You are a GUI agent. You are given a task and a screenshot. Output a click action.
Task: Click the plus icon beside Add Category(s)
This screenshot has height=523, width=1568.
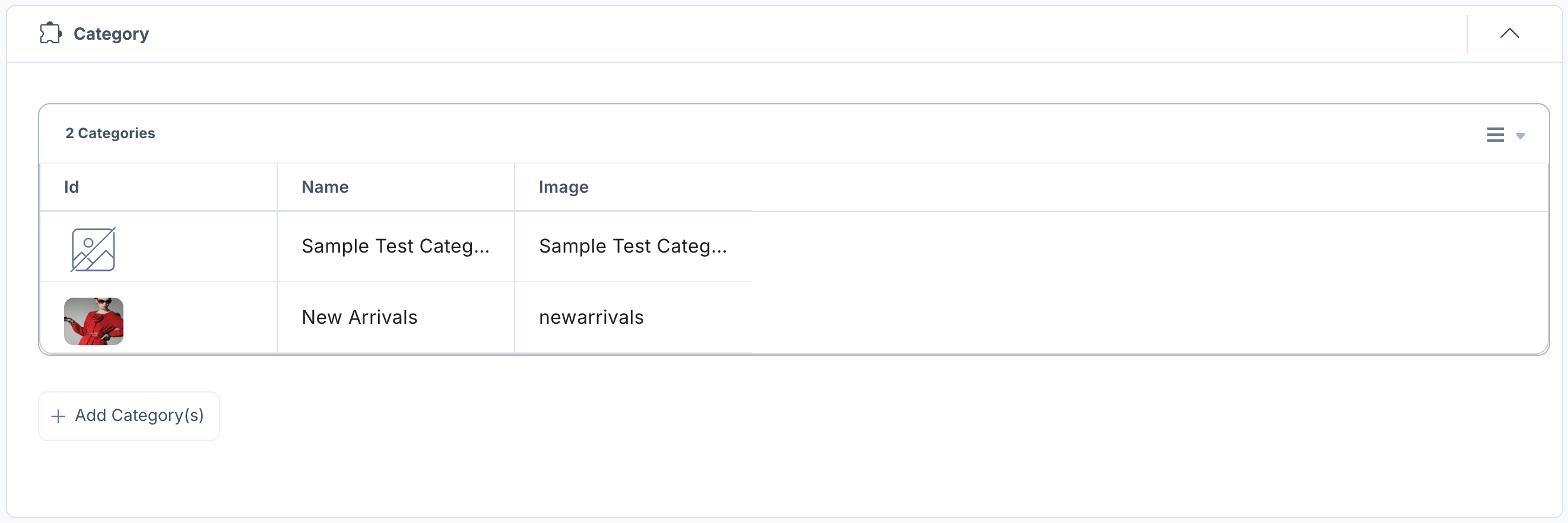pos(58,416)
